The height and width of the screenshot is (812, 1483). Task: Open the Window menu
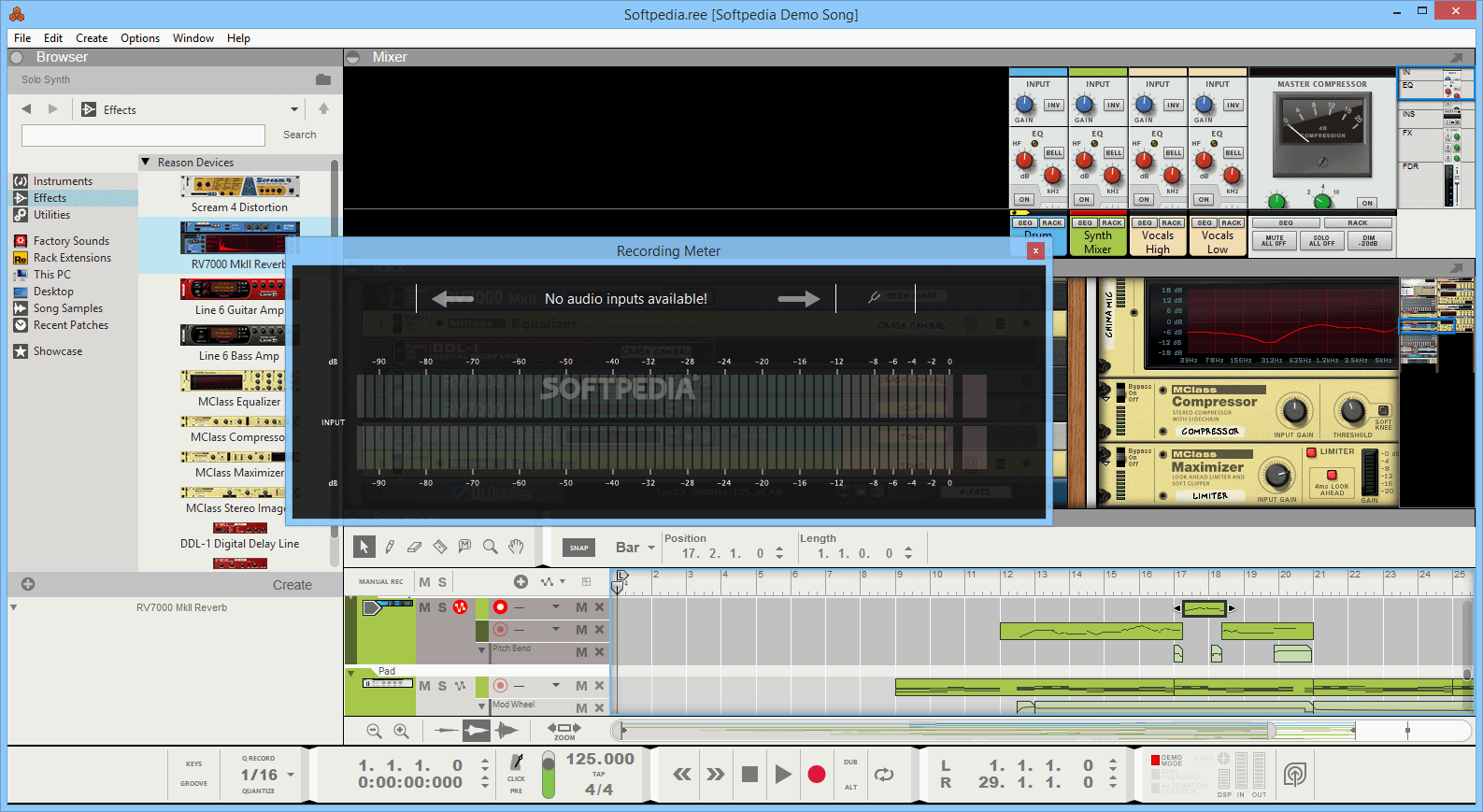[x=193, y=38]
